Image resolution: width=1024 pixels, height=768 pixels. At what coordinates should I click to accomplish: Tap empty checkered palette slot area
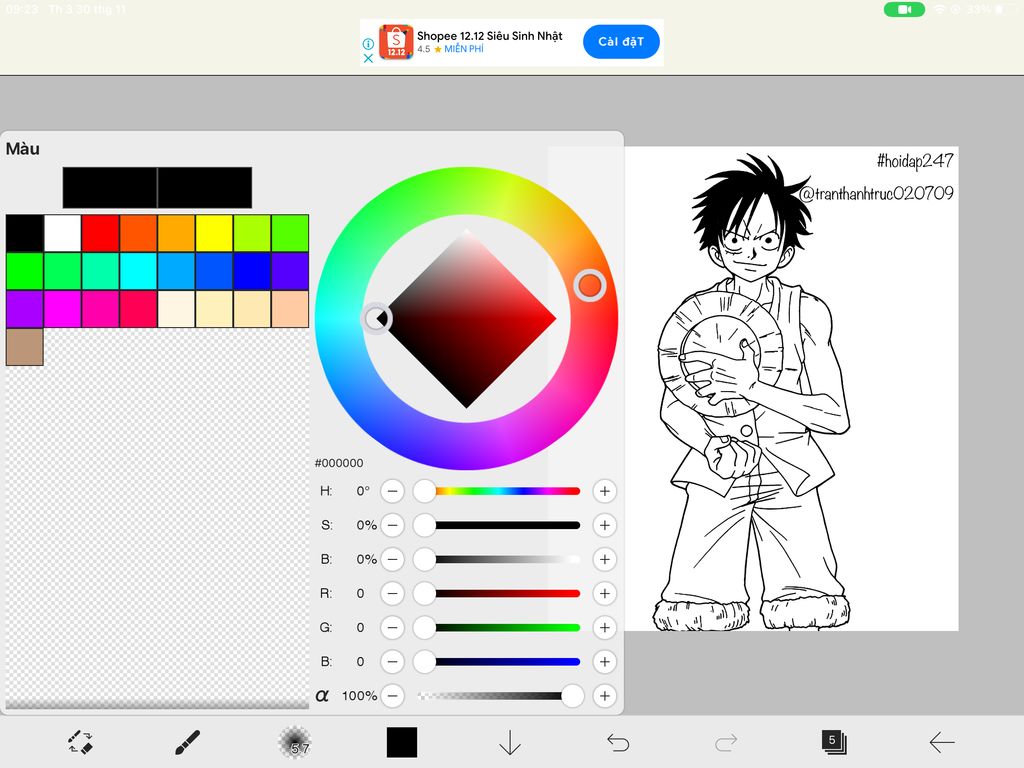point(157,536)
